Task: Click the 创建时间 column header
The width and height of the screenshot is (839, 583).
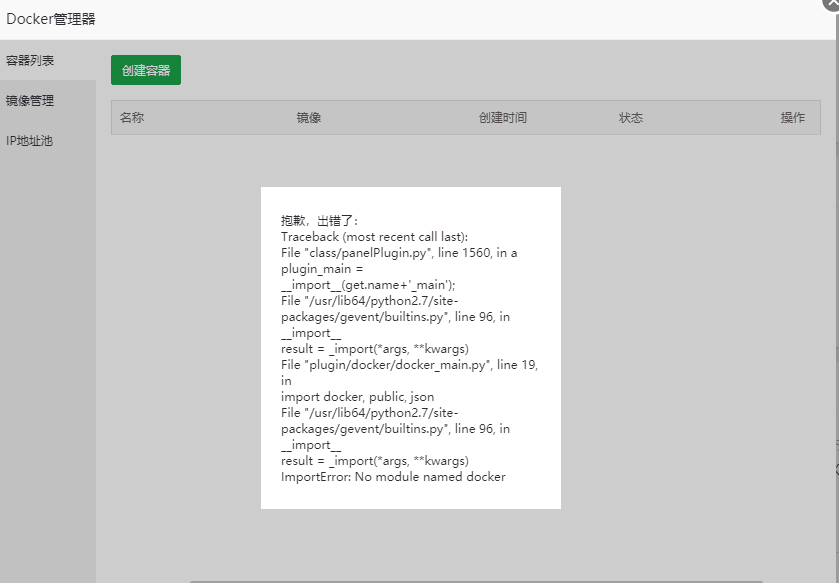Action: (x=502, y=118)
